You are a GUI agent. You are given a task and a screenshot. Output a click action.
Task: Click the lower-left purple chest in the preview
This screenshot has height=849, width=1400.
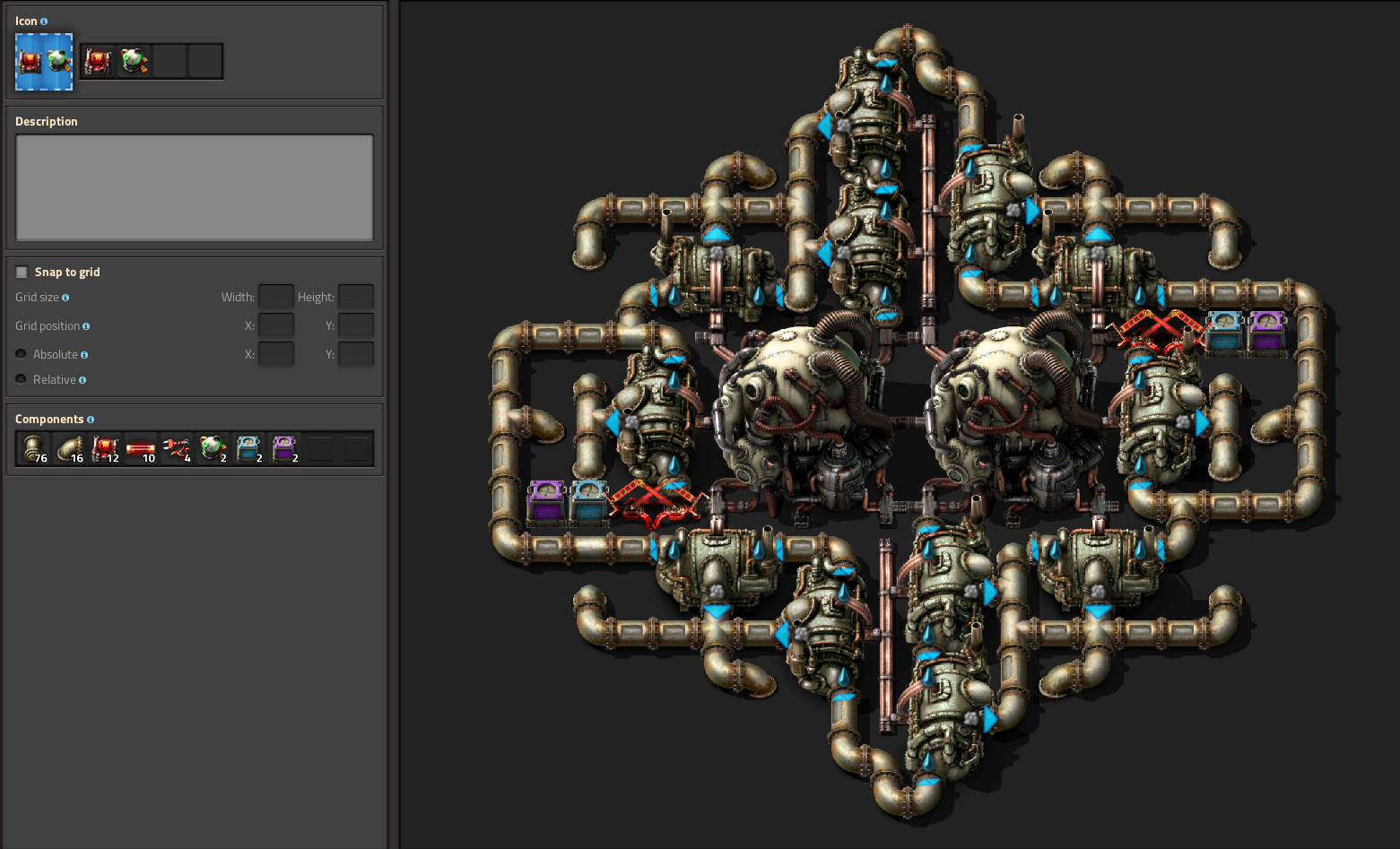[x=546, y=502]
